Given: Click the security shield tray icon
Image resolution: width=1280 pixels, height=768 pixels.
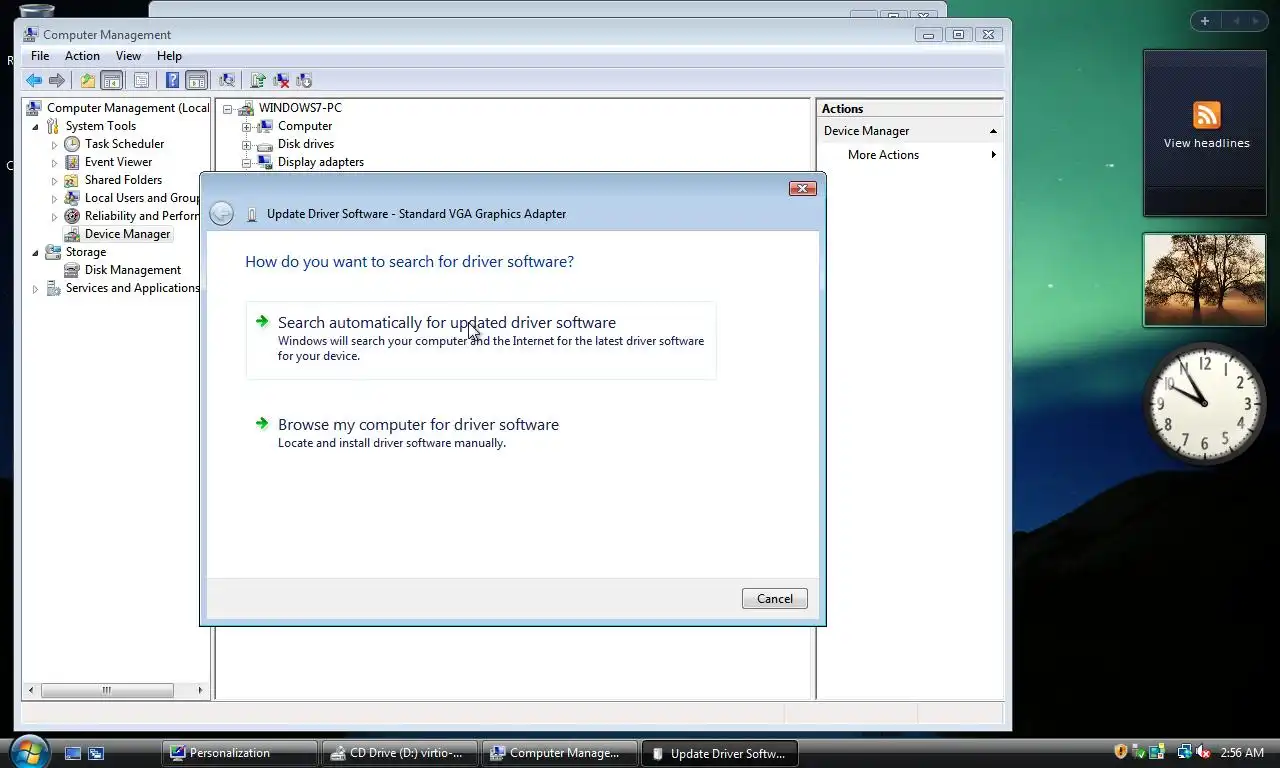Looking at the screenshot, I should [1121, 752].
